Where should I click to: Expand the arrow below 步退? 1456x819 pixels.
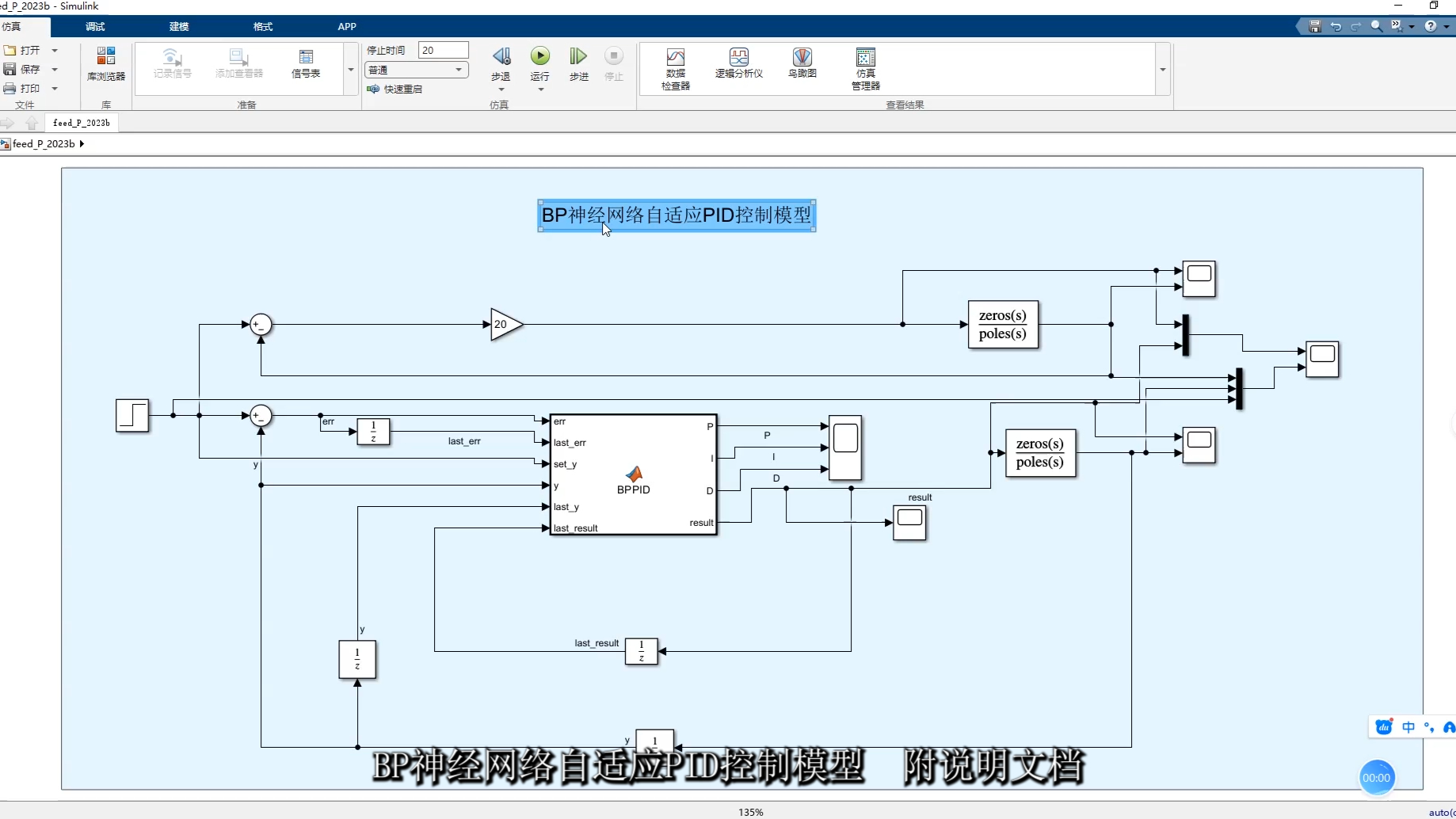pos(501,90)
